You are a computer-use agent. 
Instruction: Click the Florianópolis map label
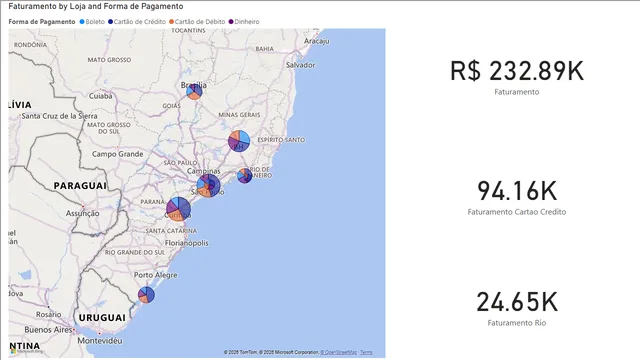187,243
